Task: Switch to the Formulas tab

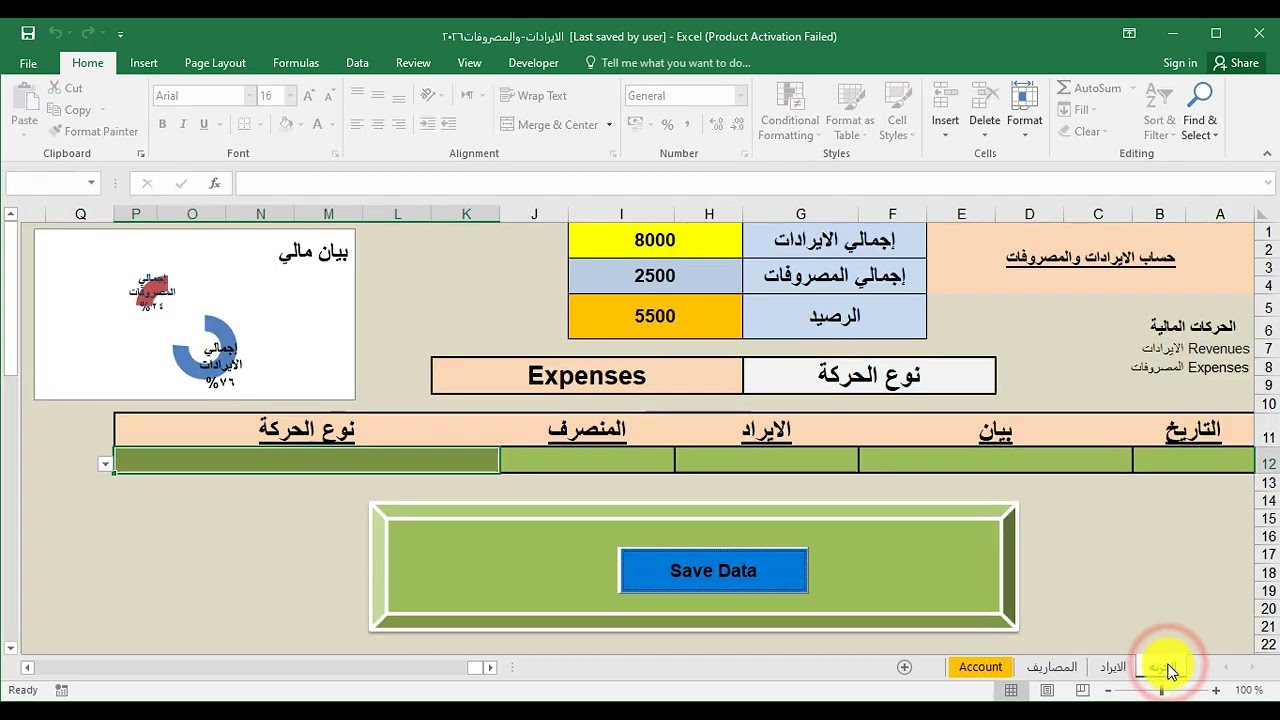Action: (296, 63)
